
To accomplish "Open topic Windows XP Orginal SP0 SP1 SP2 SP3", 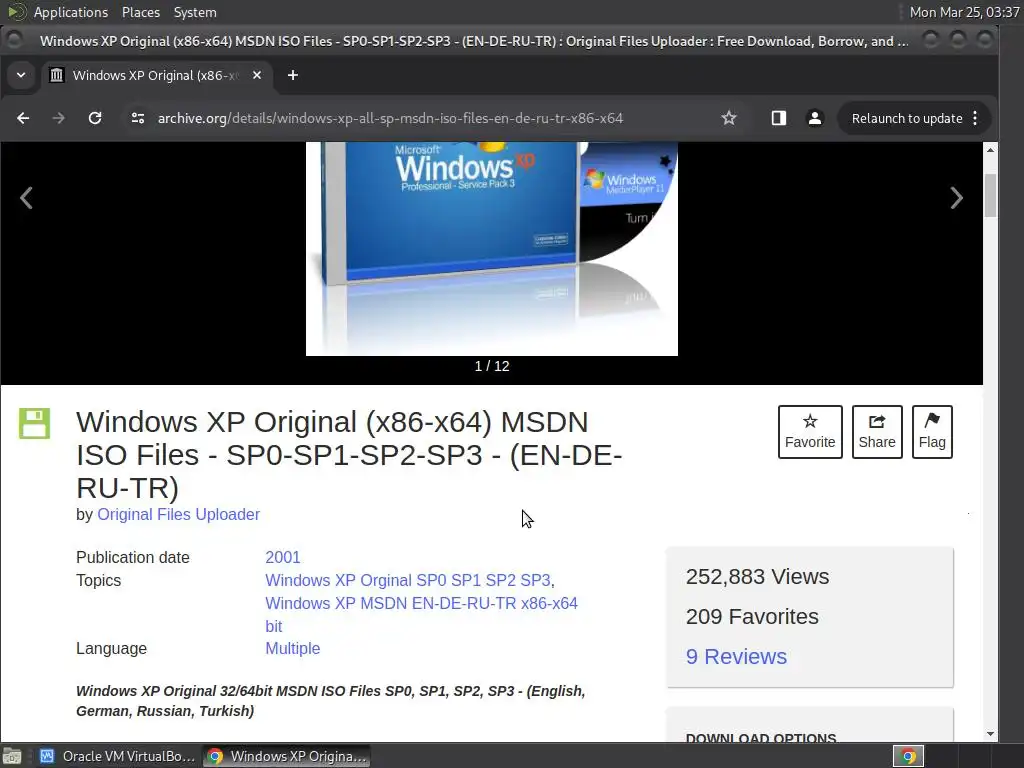I will [408, 580].
